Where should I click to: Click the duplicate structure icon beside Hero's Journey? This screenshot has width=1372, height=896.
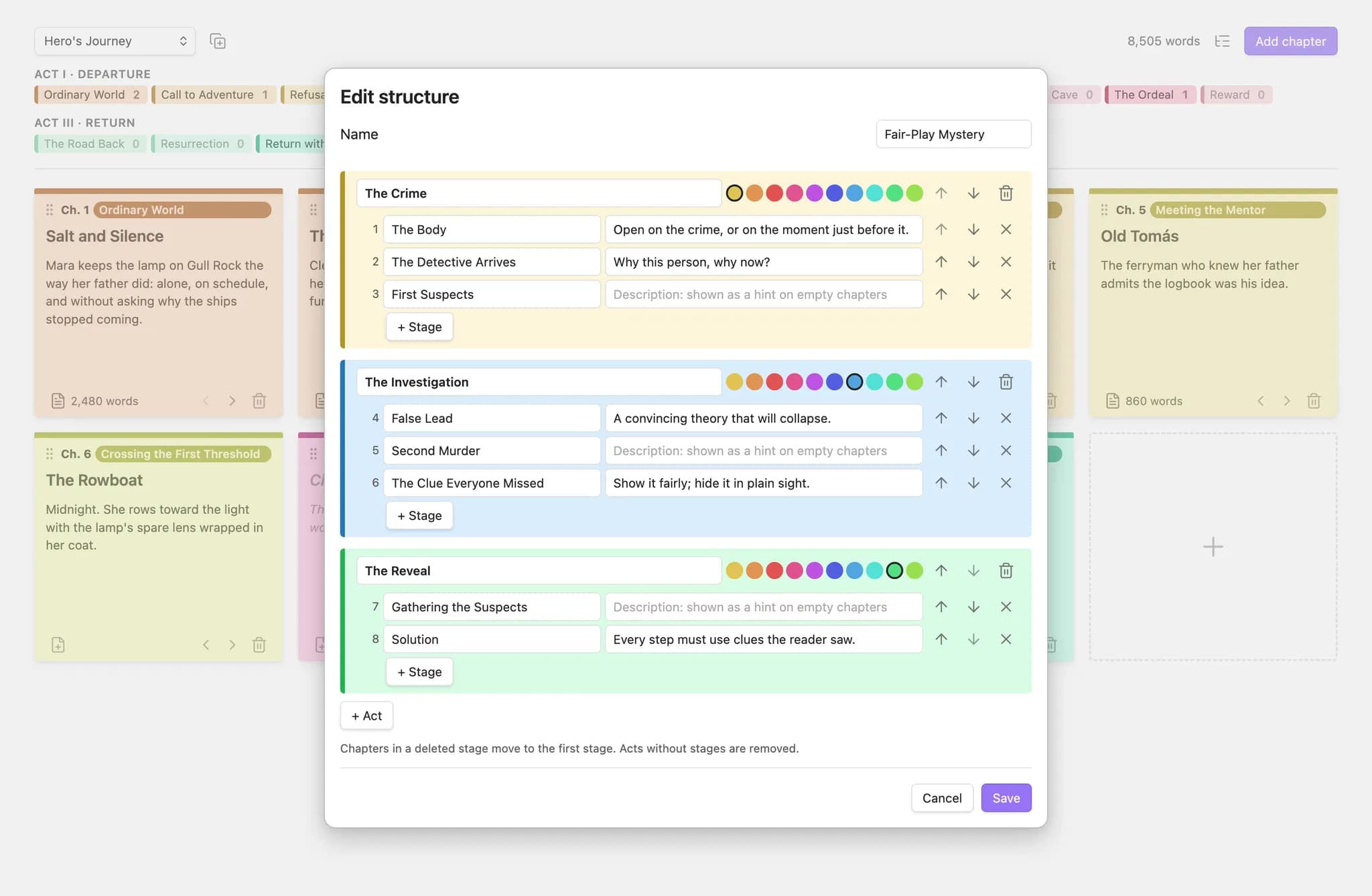click(x=218, y=41)
